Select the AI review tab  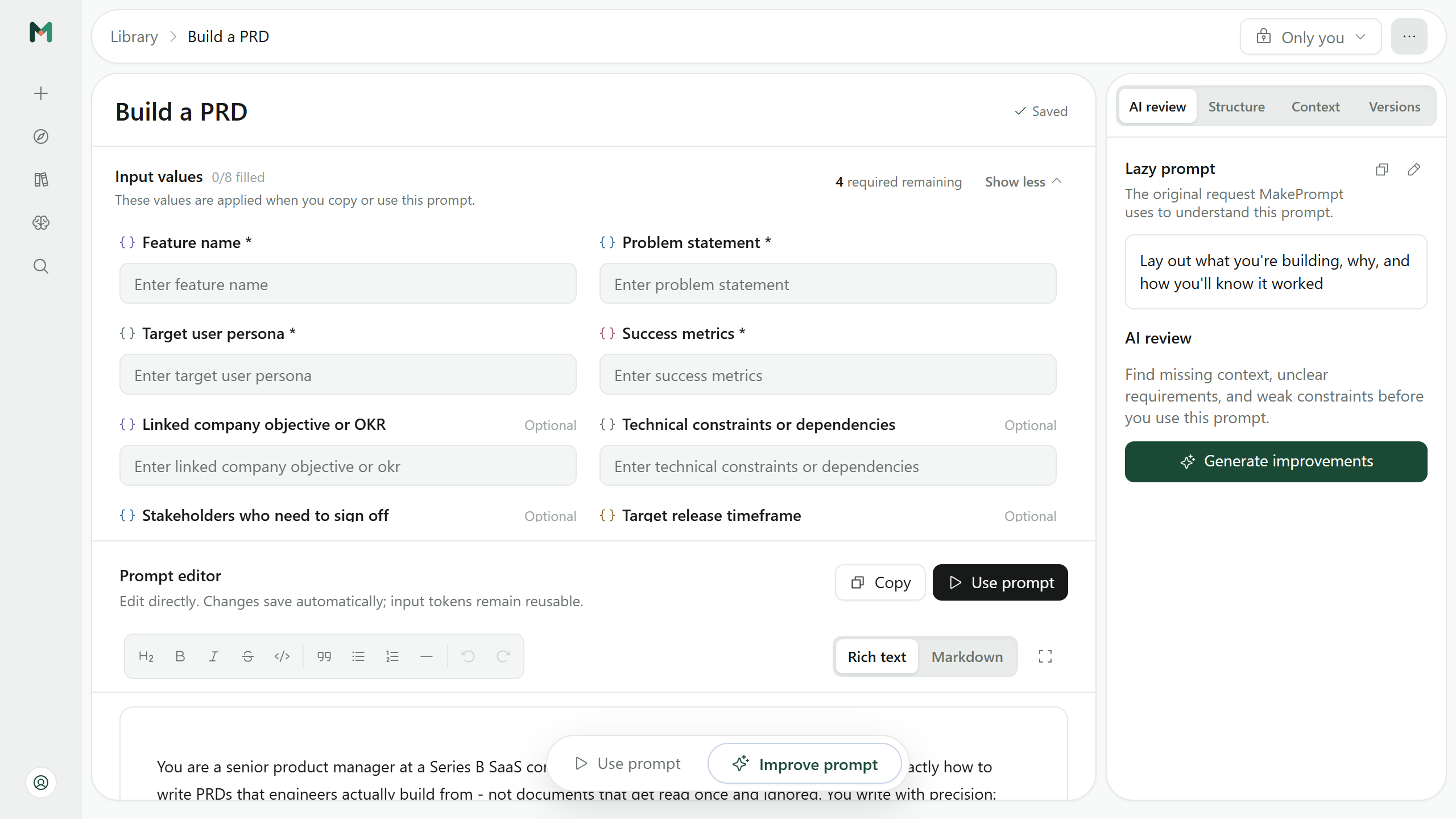coord(1157,106)
